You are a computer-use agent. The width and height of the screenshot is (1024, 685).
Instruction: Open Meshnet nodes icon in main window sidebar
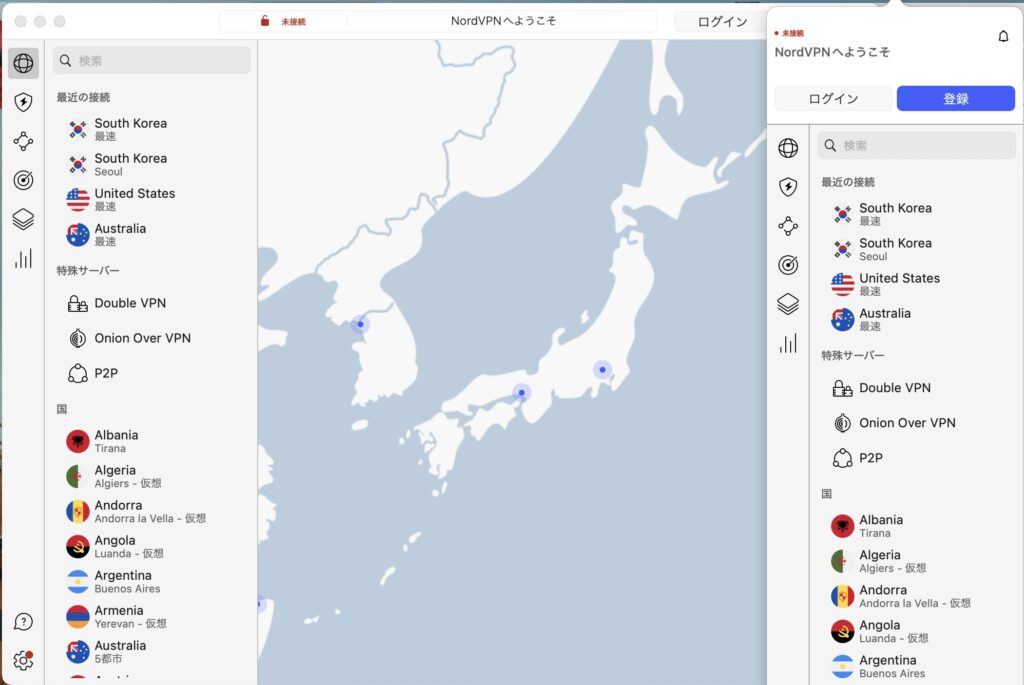click(24, 141)
